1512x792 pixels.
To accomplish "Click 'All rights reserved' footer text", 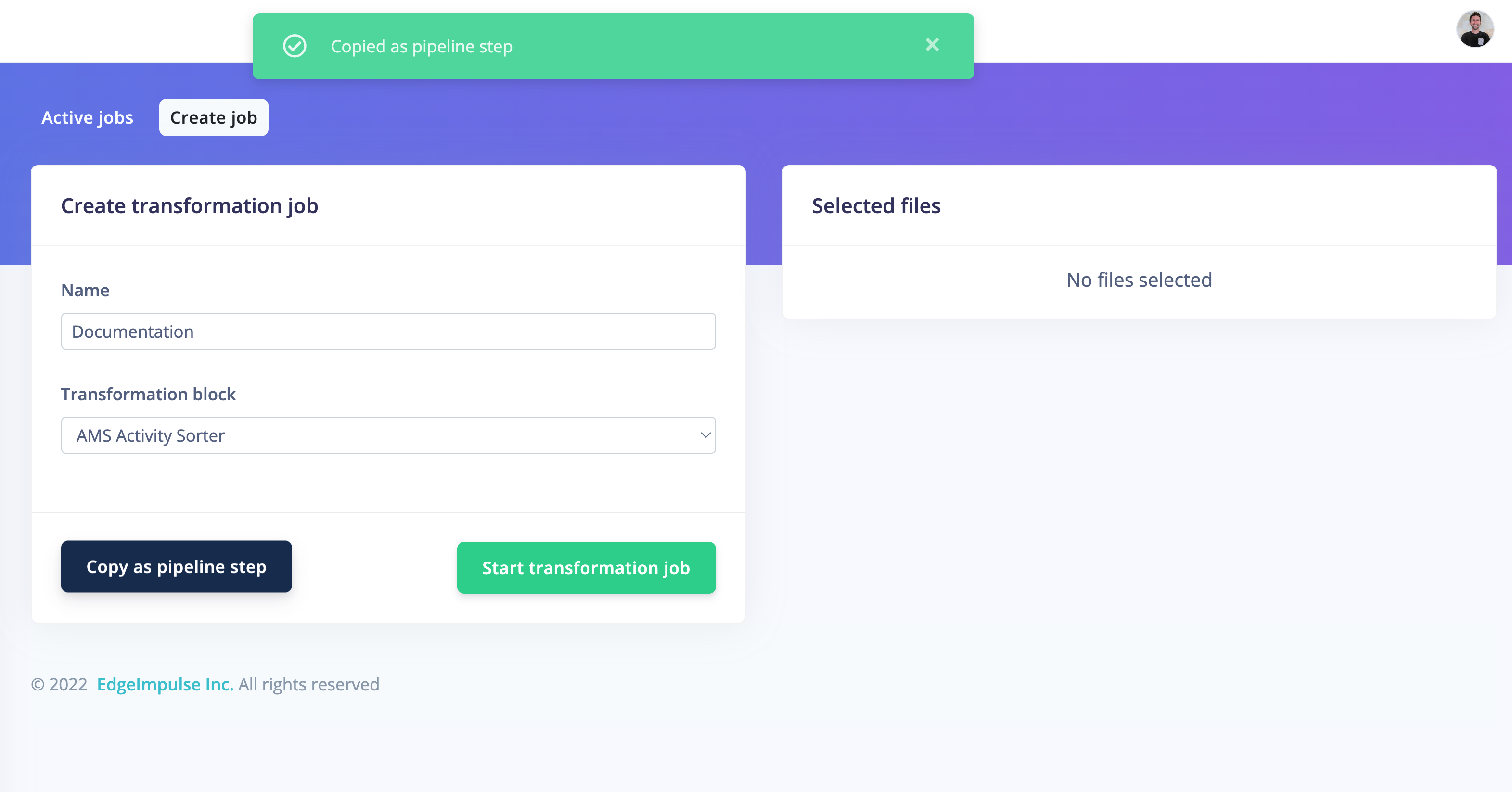I will point(309,685).
